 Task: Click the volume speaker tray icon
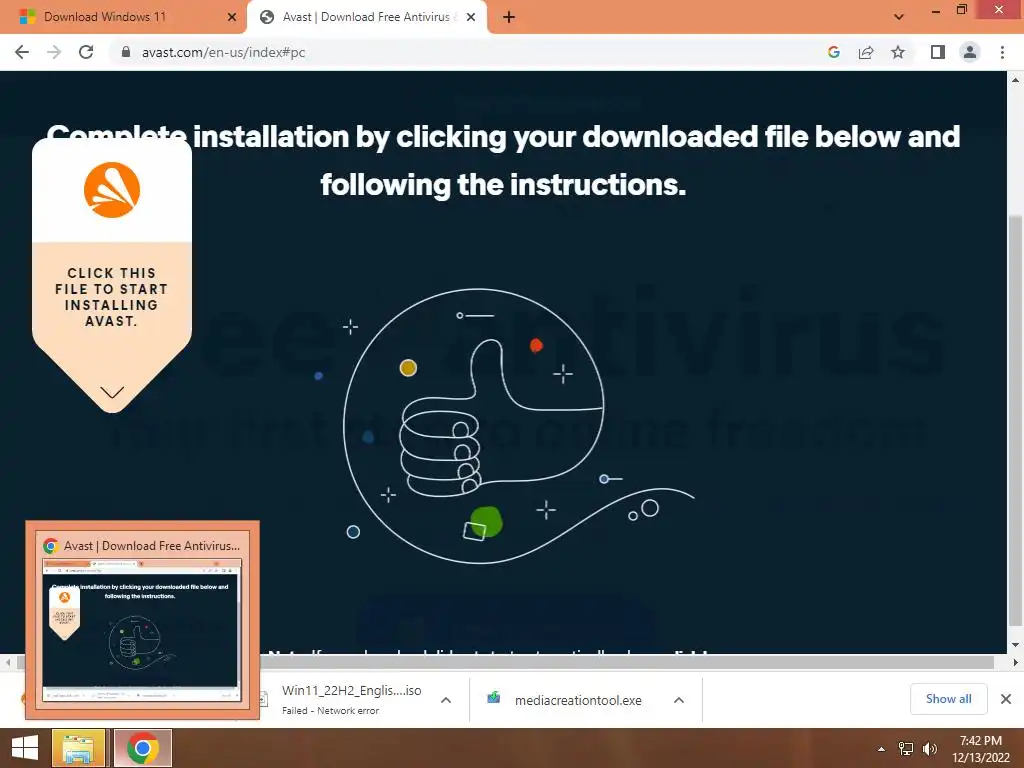coord(929,749)
